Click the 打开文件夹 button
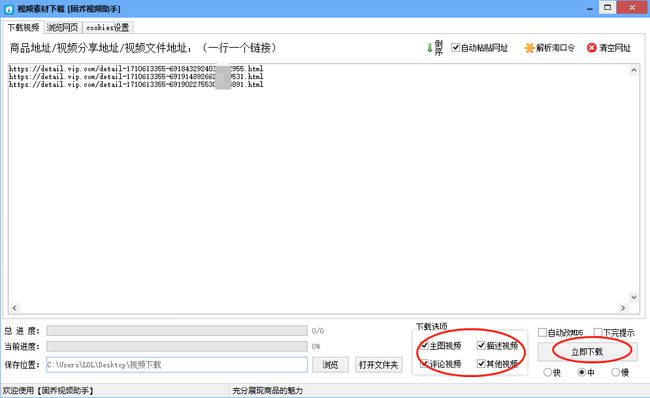 click(378, 365)
